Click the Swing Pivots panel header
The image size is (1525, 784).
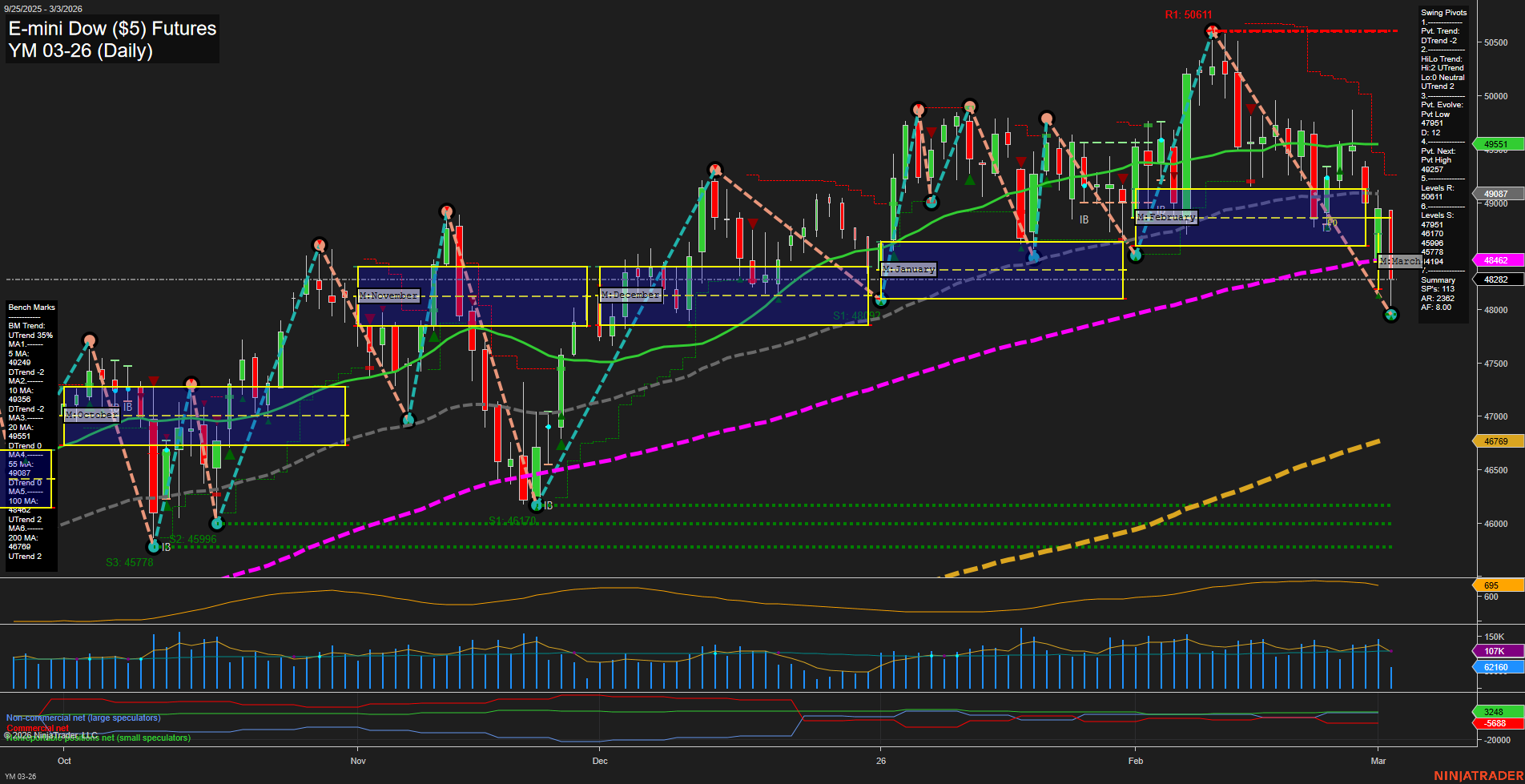click(1443, 12)
